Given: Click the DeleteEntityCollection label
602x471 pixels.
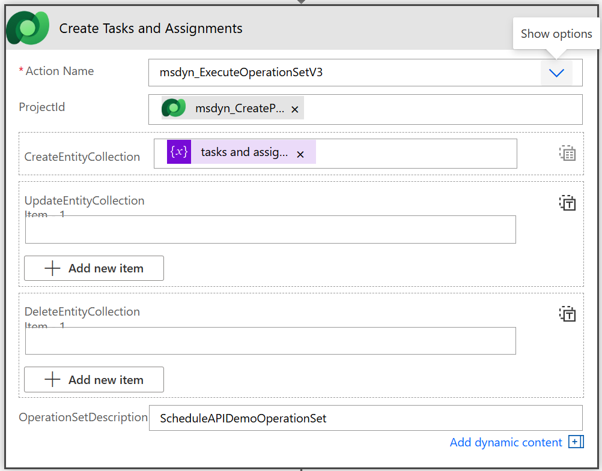Looking at the screenshot, I should tap(82, 311).
